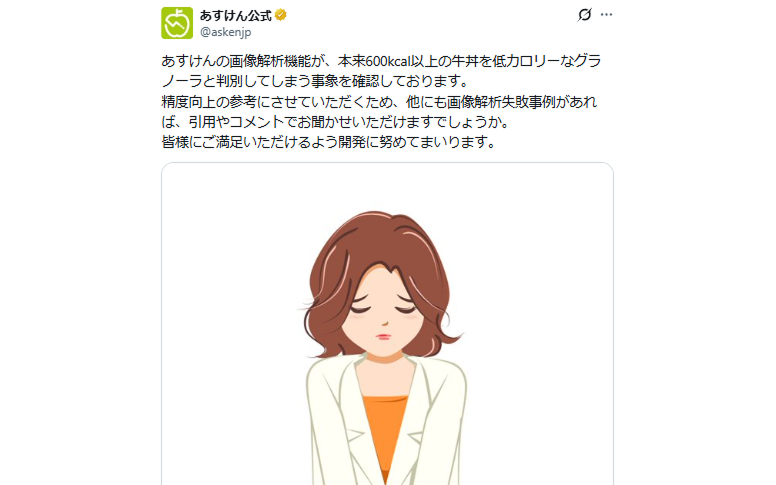This screenshot has height=485, width=776.
Task: Click the line beginning ば、引用やコメント
Action: [335, 122]
